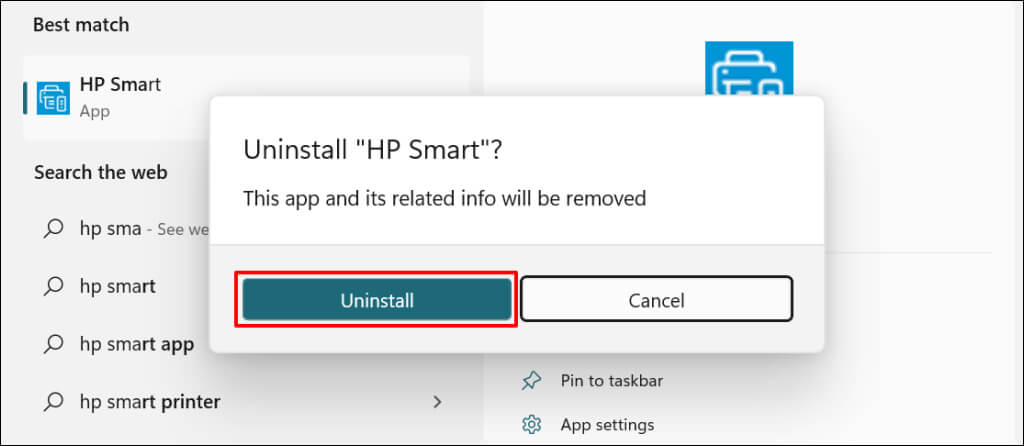Dismiss the dialog with Cancel
The image size is (1024, 446).
pyautogui.click(x=656, y=299)
